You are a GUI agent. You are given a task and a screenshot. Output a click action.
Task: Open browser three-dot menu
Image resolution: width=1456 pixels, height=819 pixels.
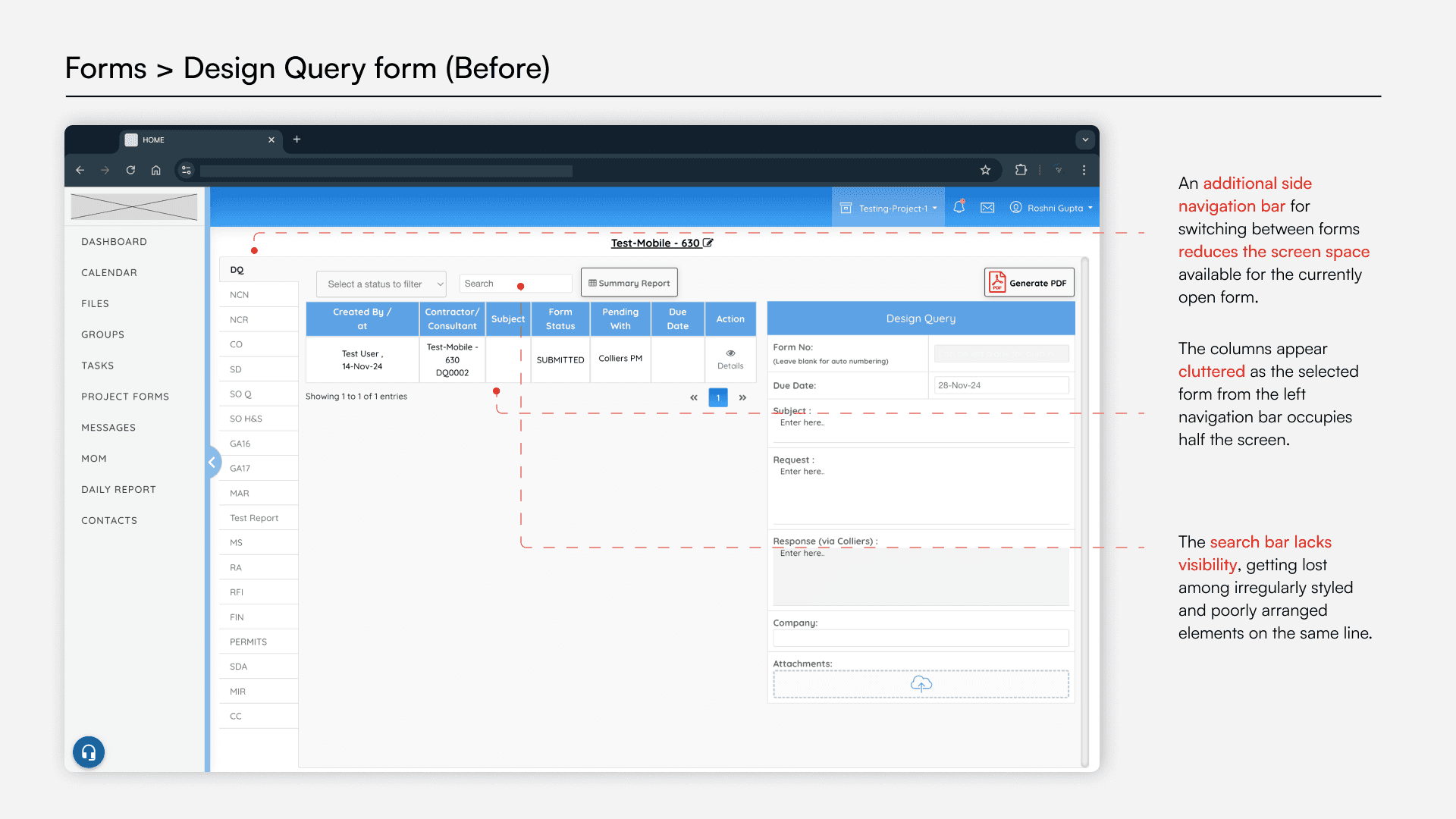1084,171
